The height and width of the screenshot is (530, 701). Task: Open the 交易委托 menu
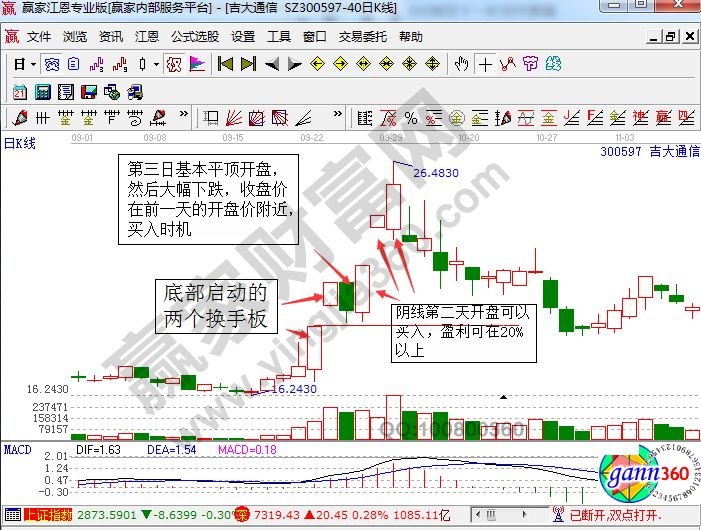pos(363,37)
